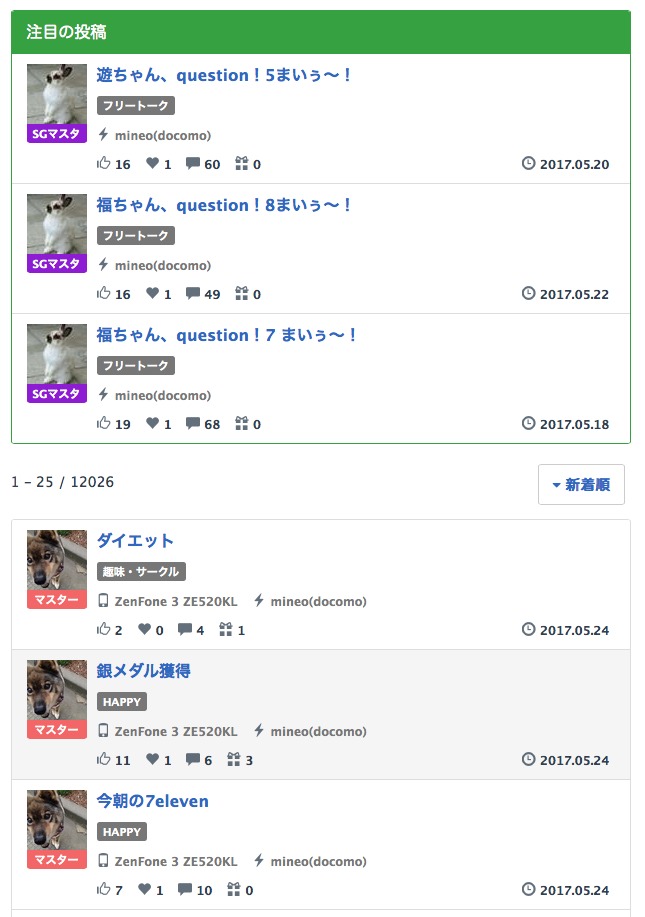Image resolution: width=645 pixels, height=917 pixels.
Task: Click ZenFone 3 ZE520KL on 銀メダル獲得 post
Action: (x=175, y=731)
